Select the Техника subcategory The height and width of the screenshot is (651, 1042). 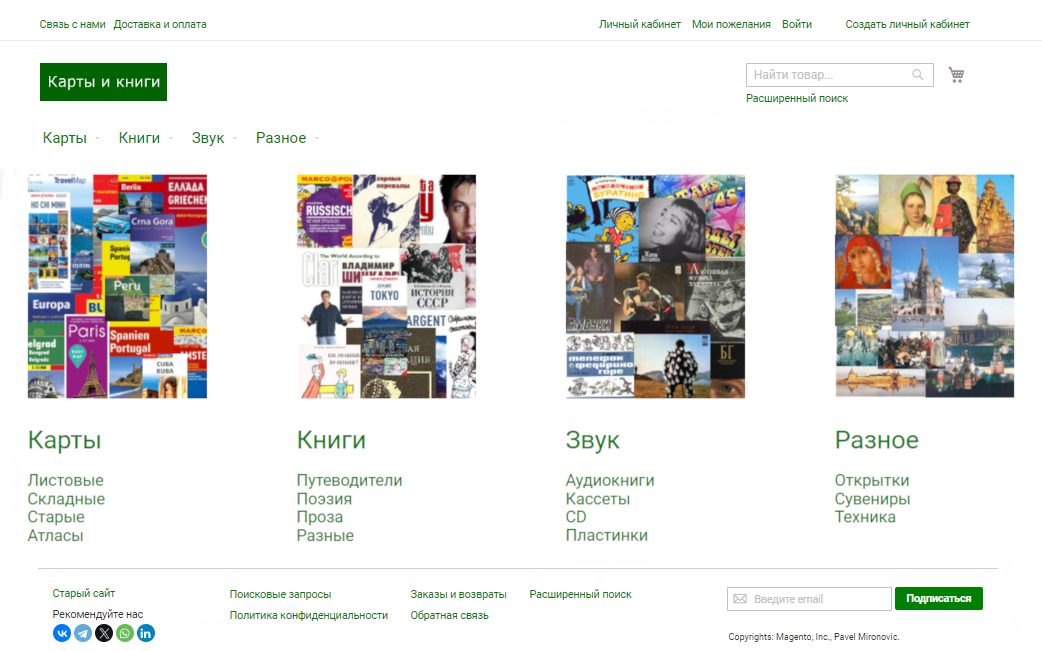[865, 517]
